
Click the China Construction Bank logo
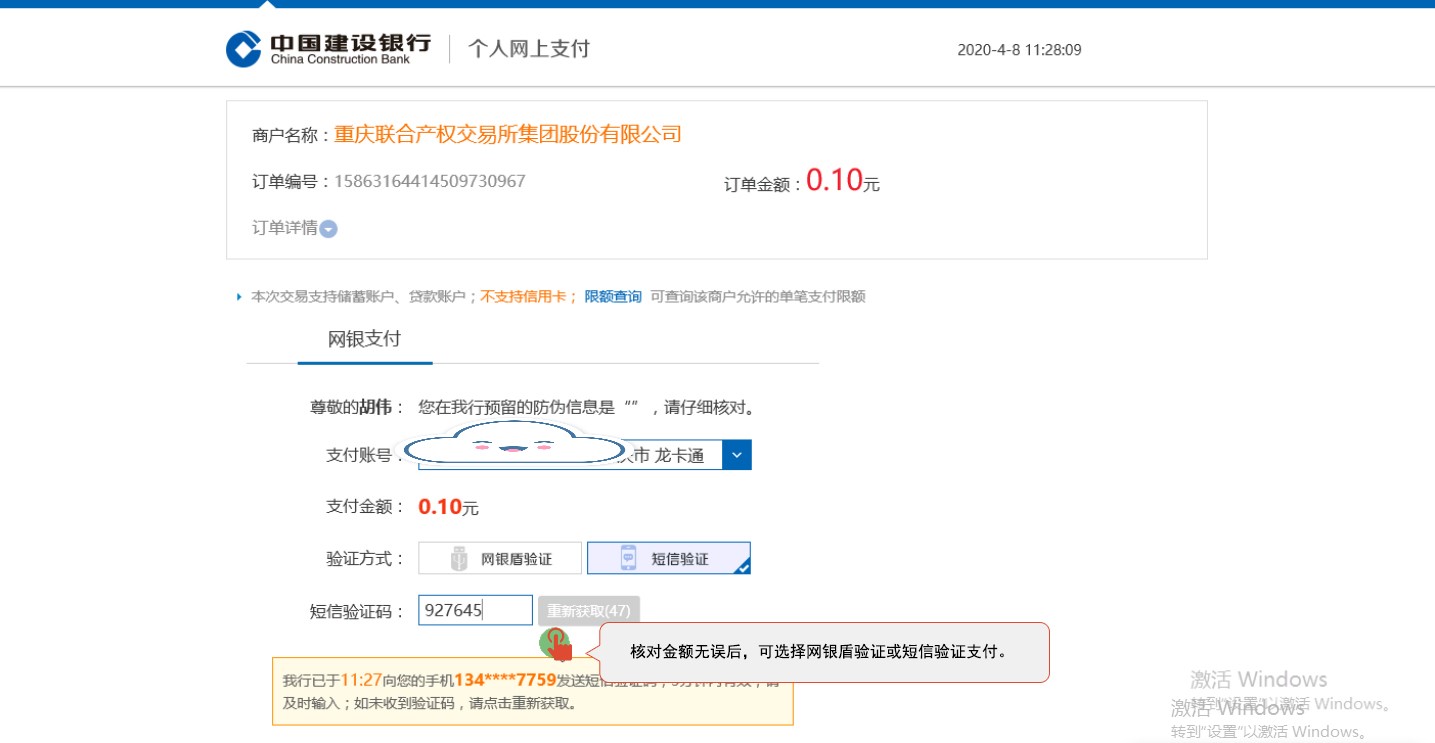(328, 48)
